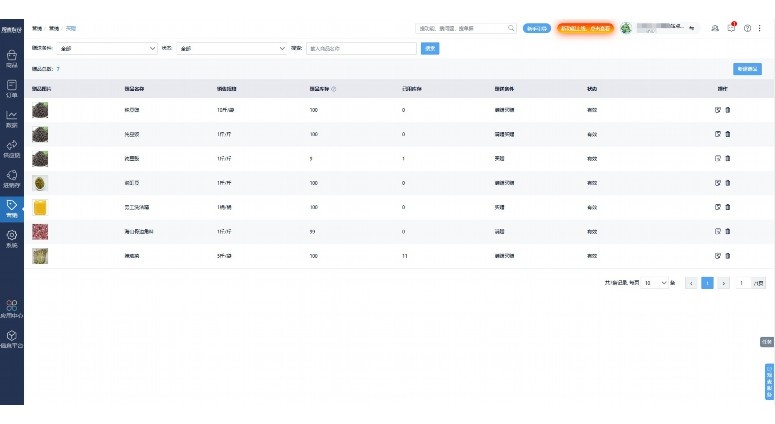Click the stock value 99 cell

312,231
